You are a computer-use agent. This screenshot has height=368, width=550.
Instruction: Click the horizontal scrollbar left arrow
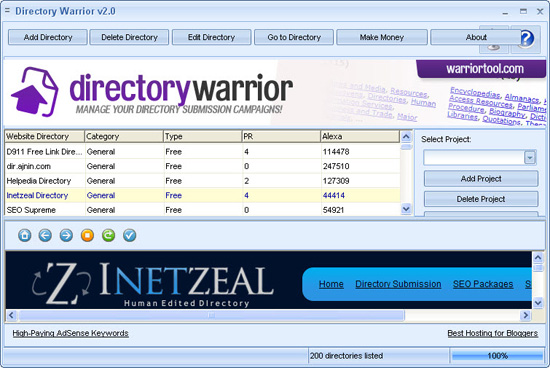tap(11, 315)
